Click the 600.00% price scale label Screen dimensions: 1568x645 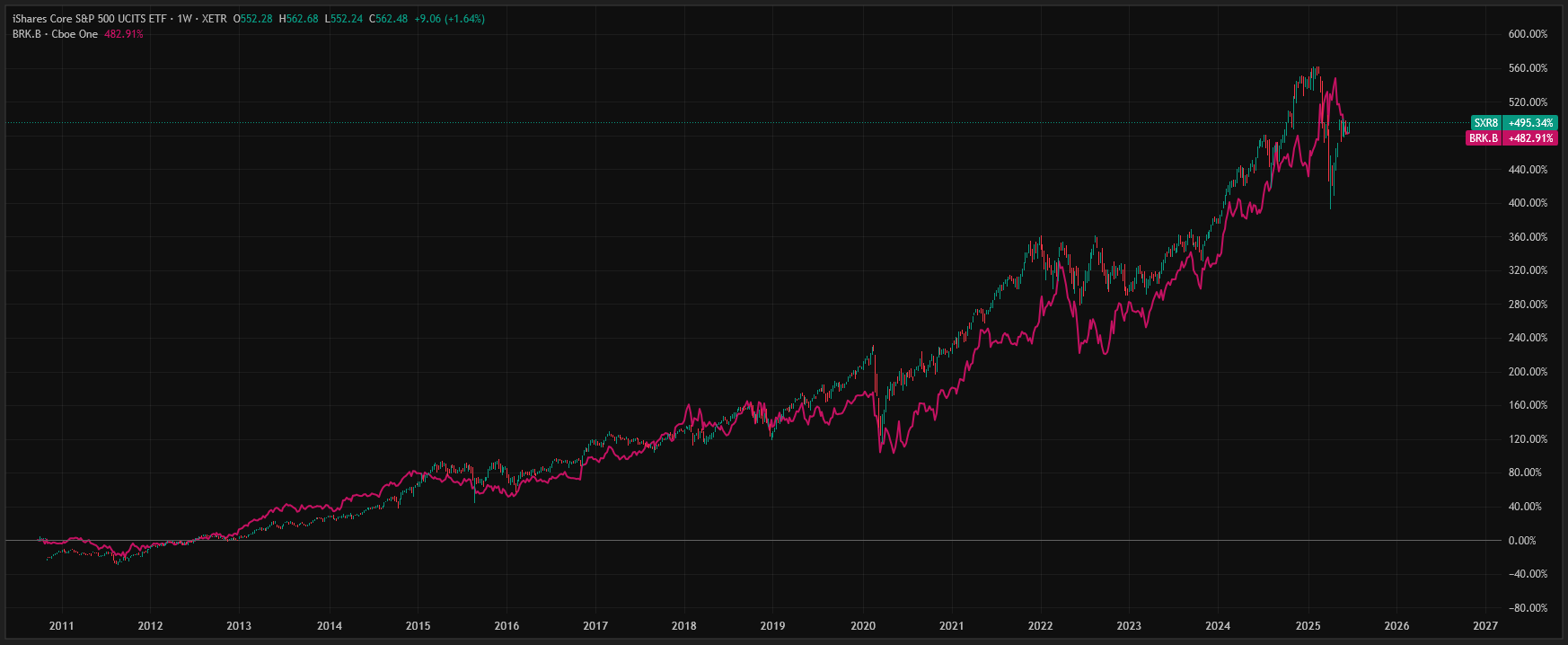click(1528, 34)
